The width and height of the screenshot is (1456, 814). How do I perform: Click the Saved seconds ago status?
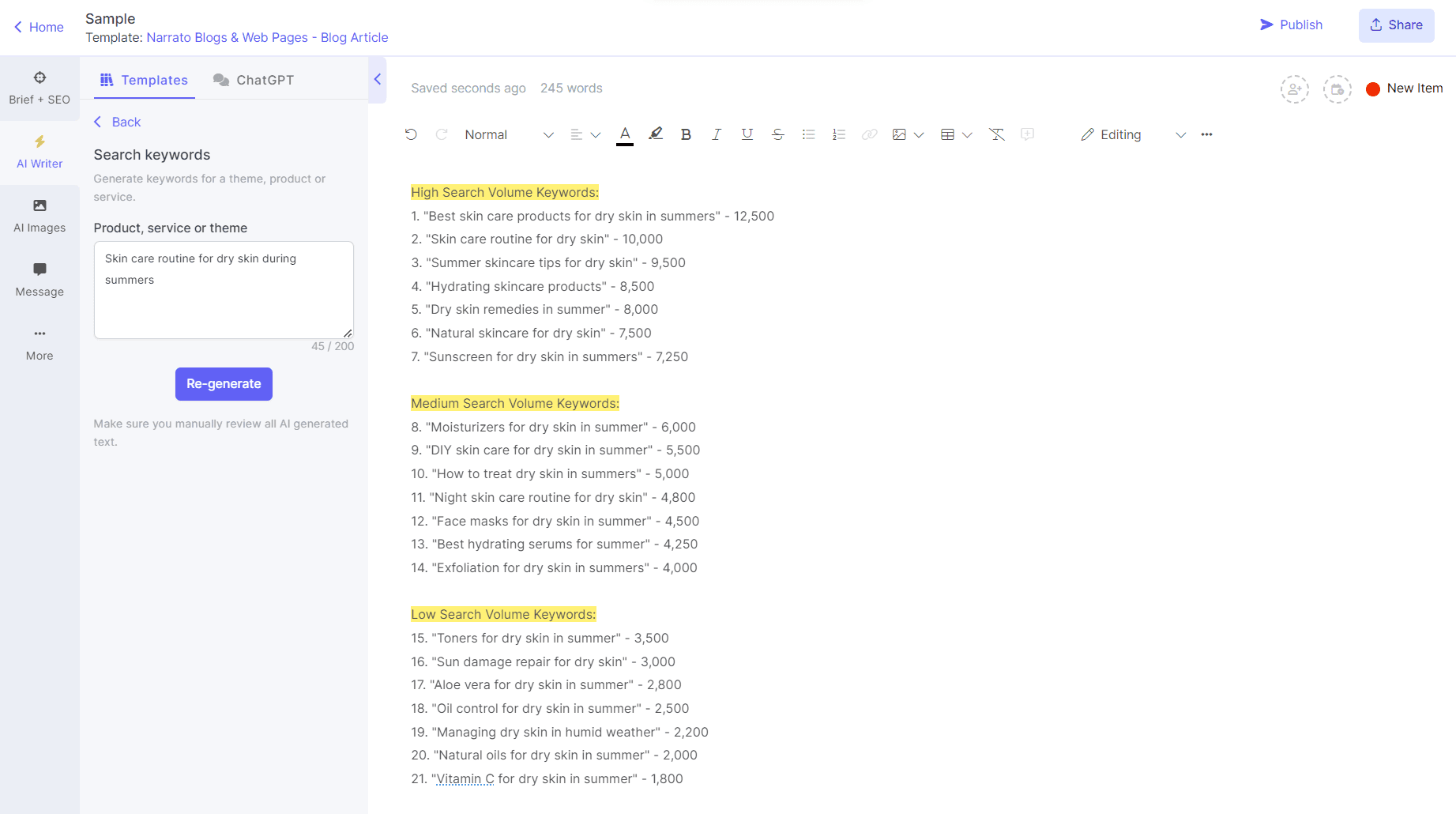pos(468,89)
